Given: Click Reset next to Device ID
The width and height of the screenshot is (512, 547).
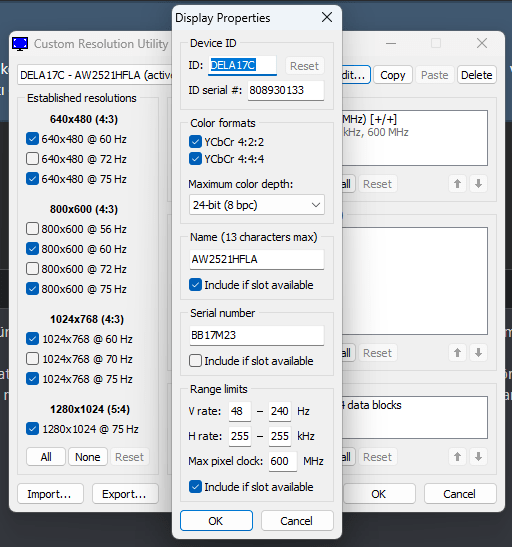Looking at the screenshot, I should [304, 66].
